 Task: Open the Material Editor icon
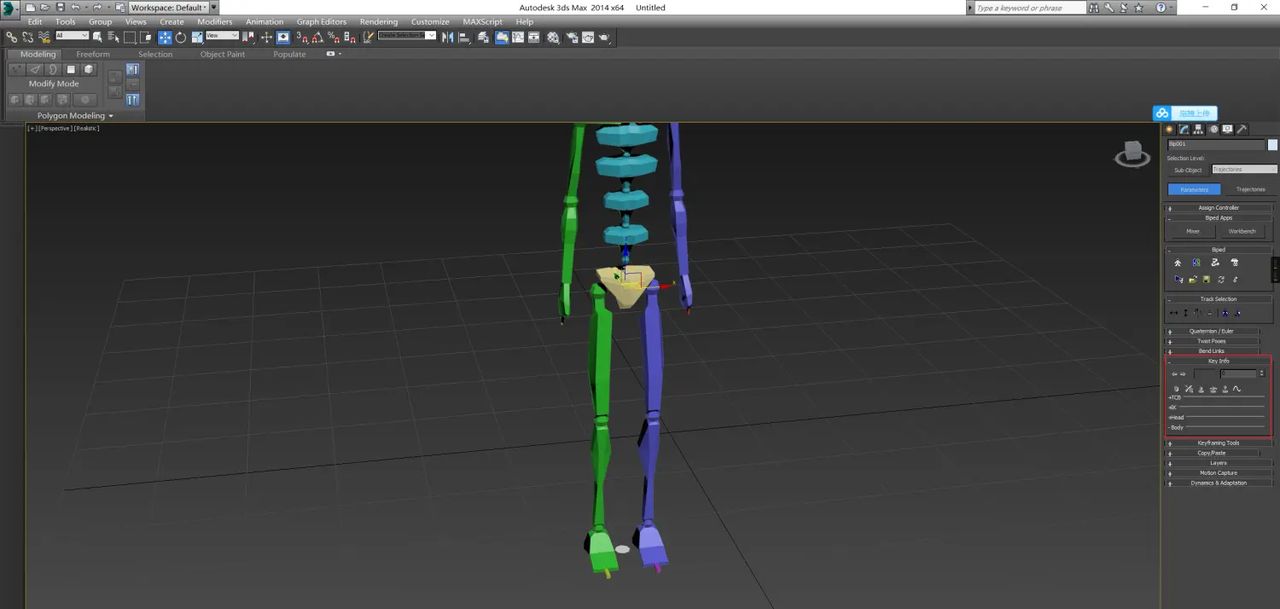coord(553,37)
